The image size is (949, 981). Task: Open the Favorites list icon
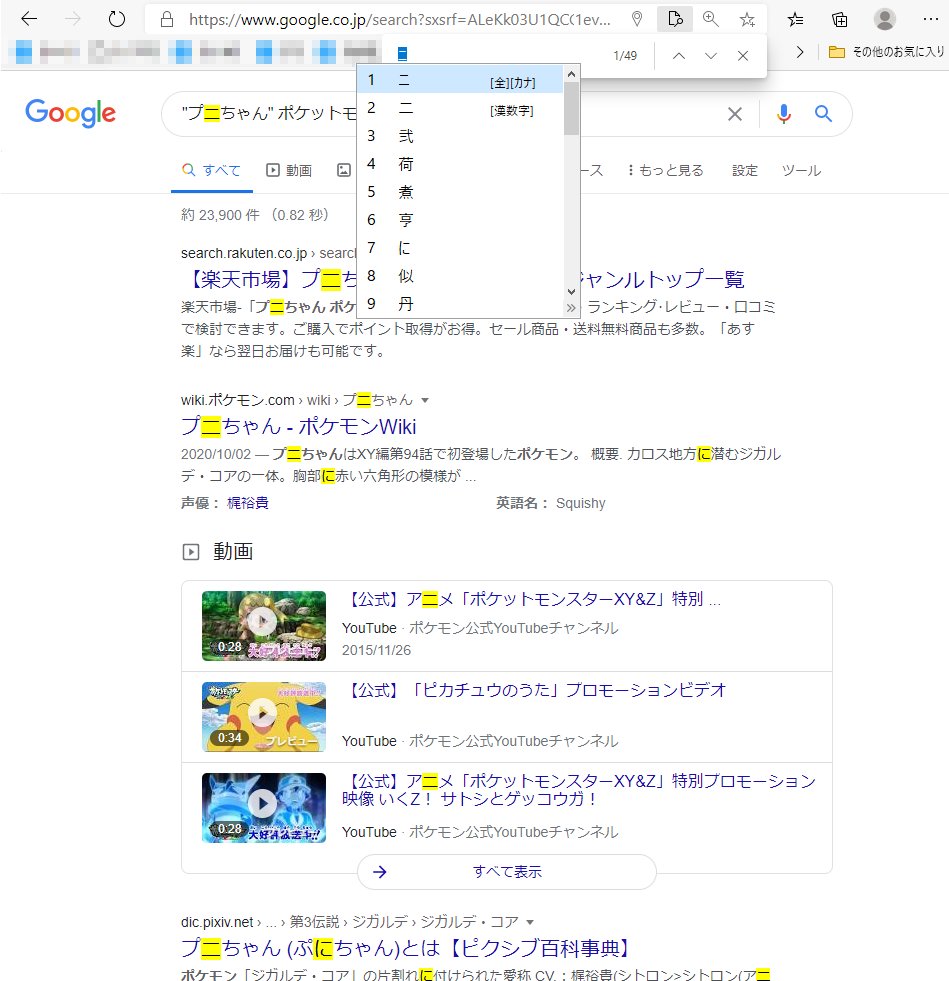click(795, 19)
